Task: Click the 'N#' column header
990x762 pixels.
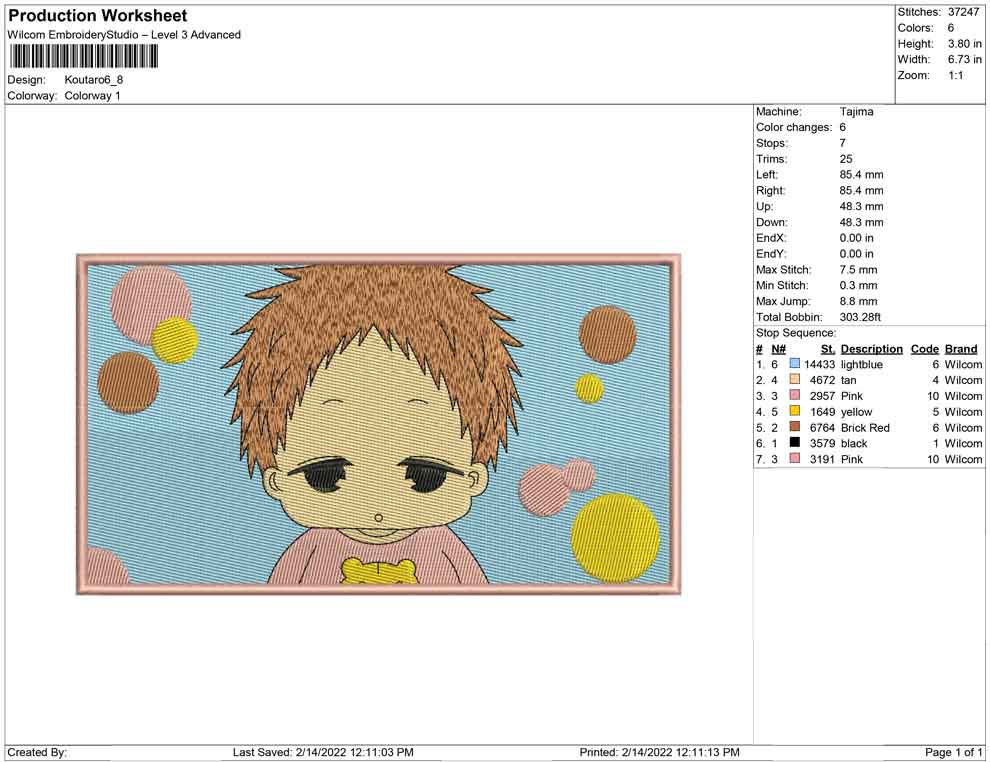Action: point(778,349)
